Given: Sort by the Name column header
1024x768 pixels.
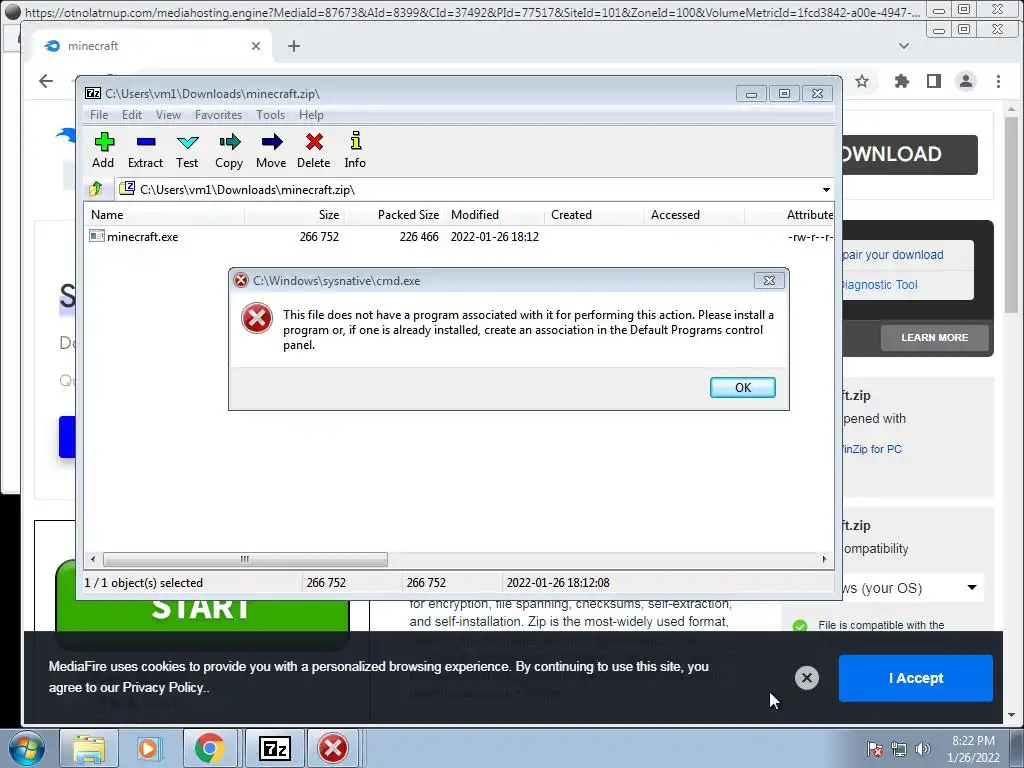Looking at the screenshot, I should point(165,215).
